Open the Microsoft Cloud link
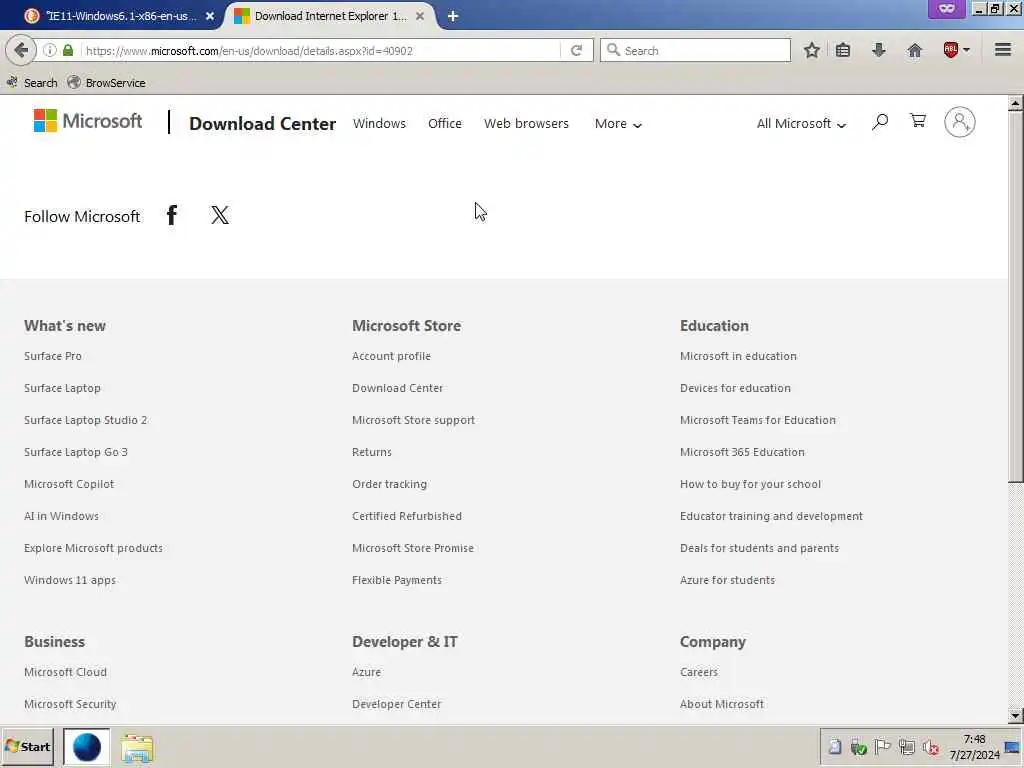This screenshot has width=1024, height=768. [65, 672]
